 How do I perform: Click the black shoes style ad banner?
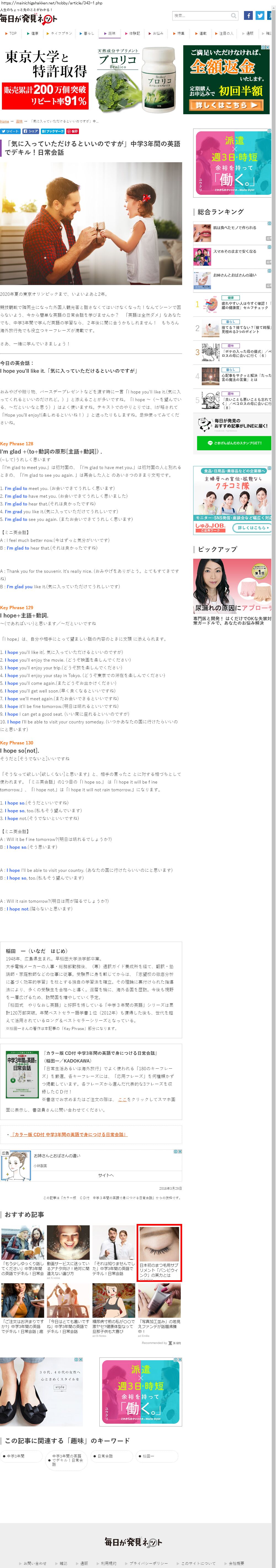pyautogui.click(x=41, y=1392)
